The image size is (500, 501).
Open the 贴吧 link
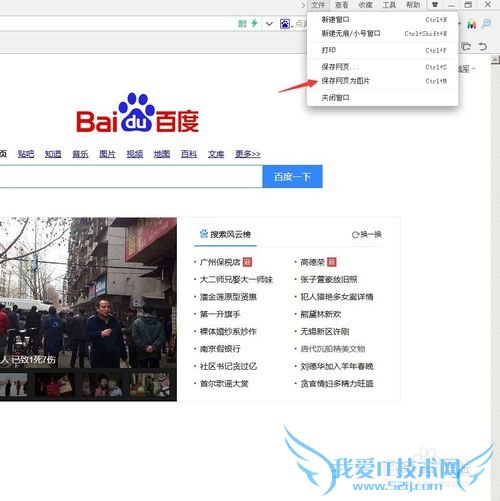point(26,154)
